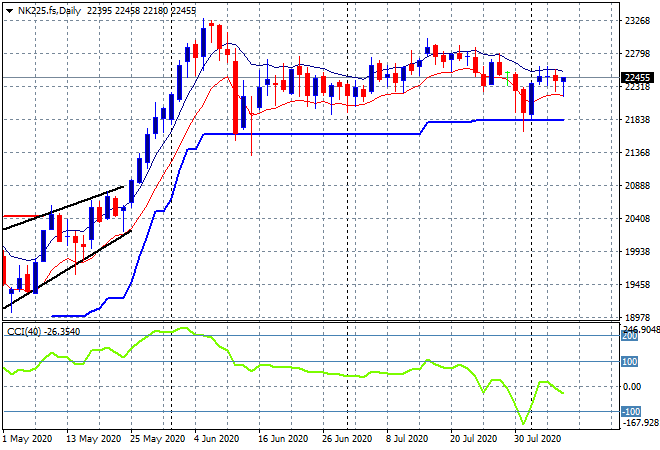Click the triangle arrow before NK225.fs title
The image size is (660, 450).
tap(9, 10)
